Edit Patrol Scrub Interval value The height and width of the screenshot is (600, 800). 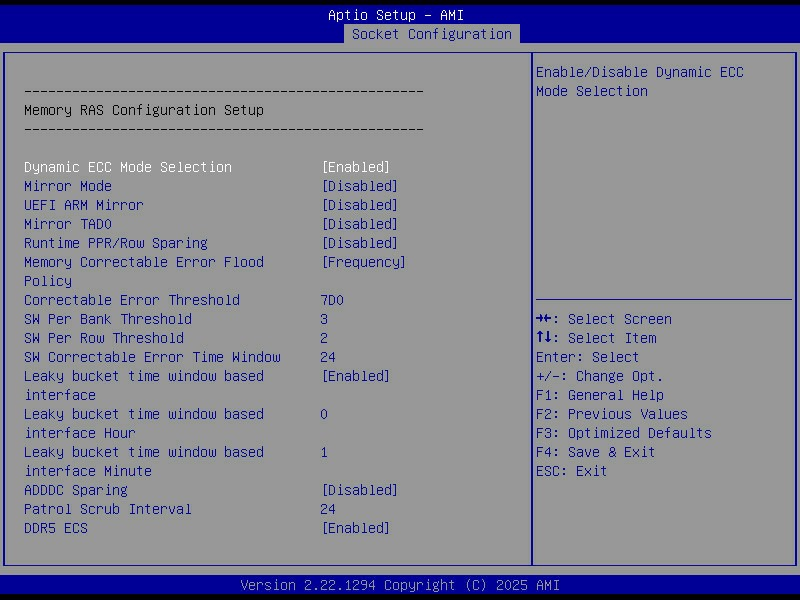coord(328,509)
